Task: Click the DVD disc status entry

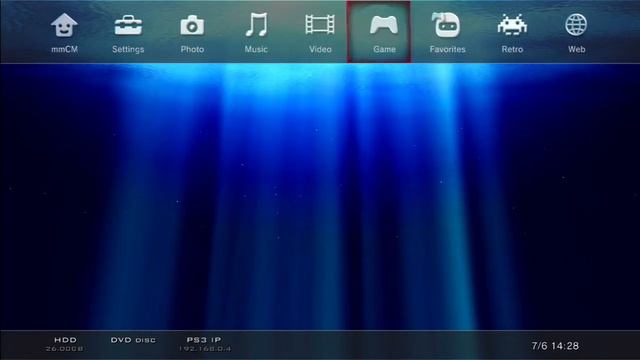Action: (x=133, y=340)
